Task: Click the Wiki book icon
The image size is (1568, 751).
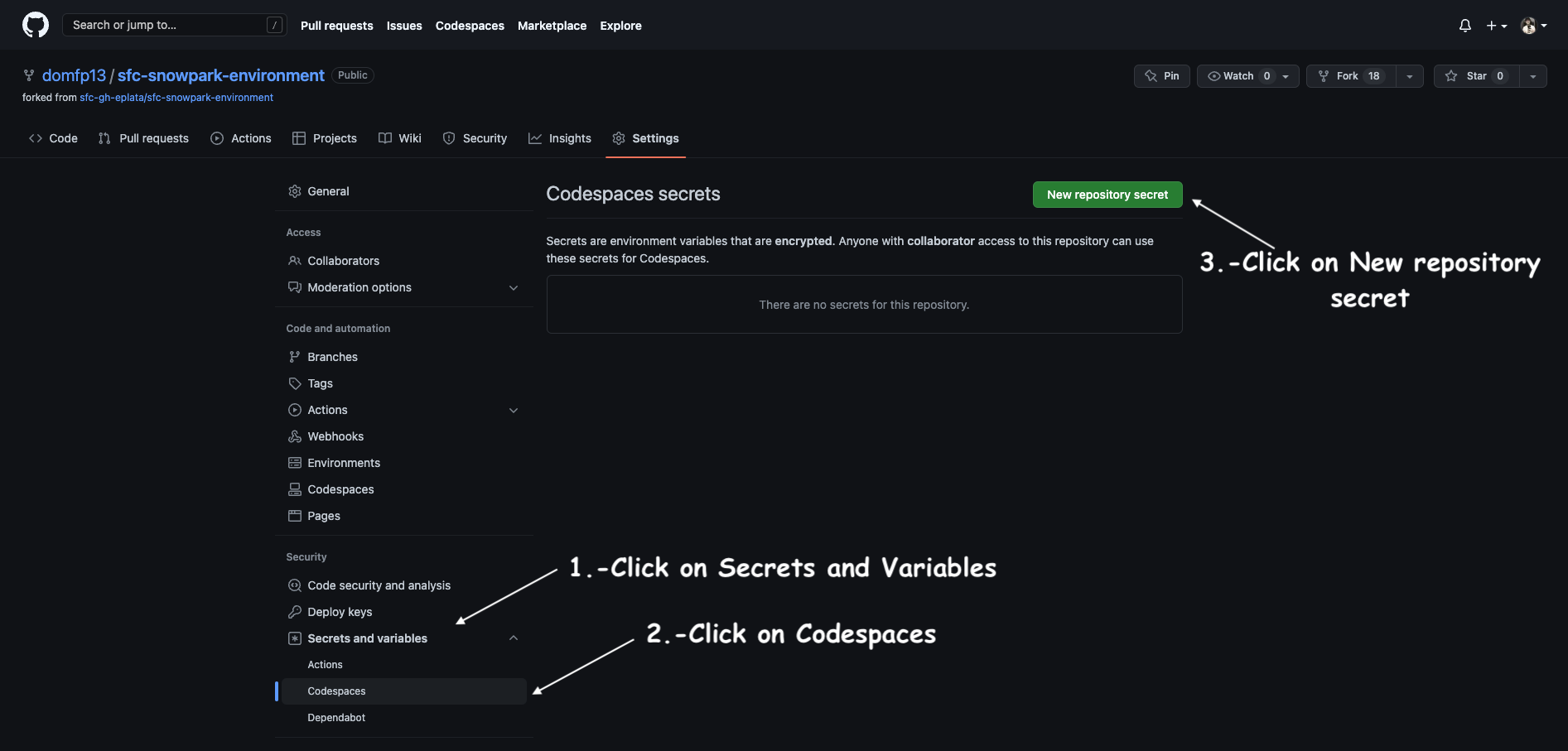Action: [385, 138]
